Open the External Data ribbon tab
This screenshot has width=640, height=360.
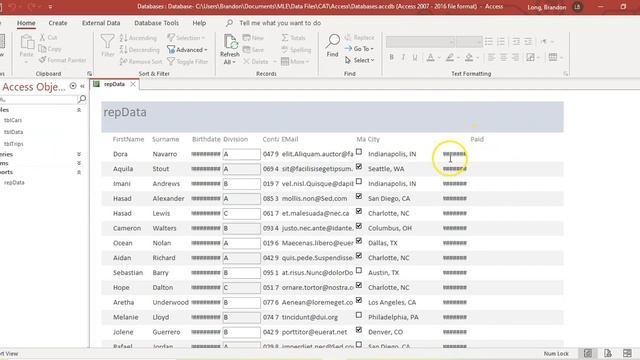point(101,23)
